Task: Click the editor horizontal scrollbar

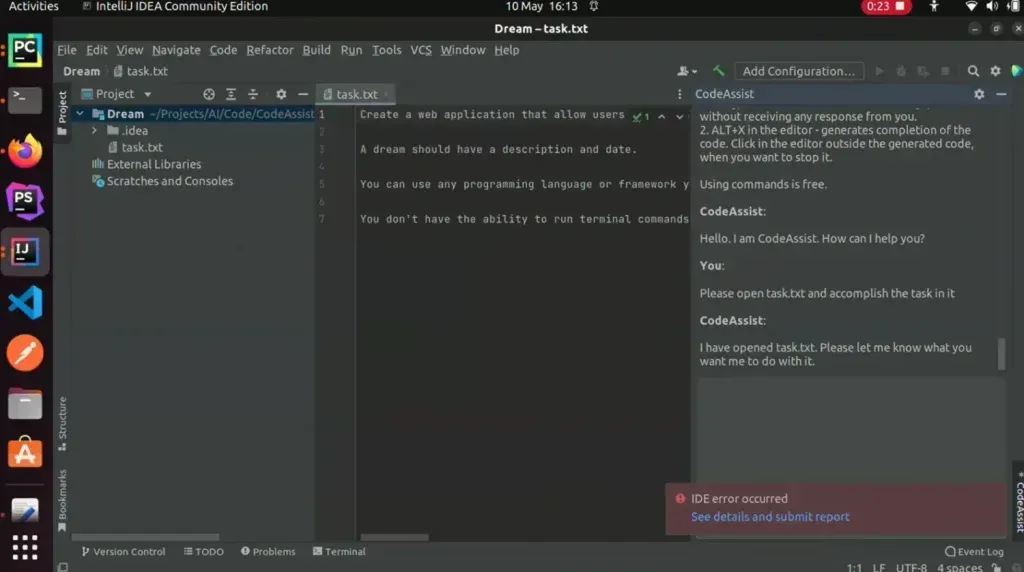Action: tap(394, 537)
